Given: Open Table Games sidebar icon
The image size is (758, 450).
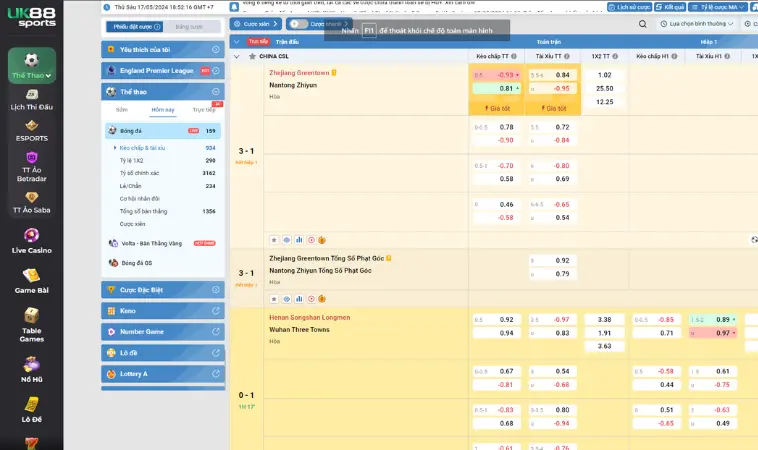Looking at the screenshot, I should 31,323.
